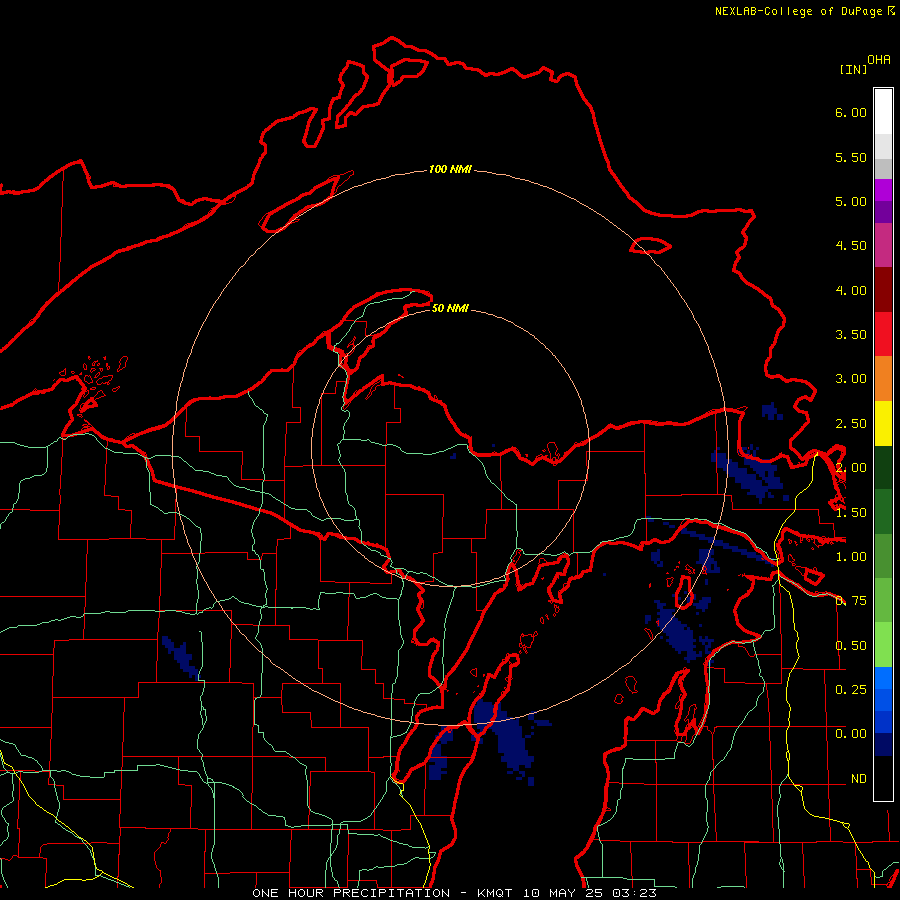The height and width of the screenshot is (900, 900).
Task: Pick the yellow swatch beside 2.50
Action: (x=883, y=423)
